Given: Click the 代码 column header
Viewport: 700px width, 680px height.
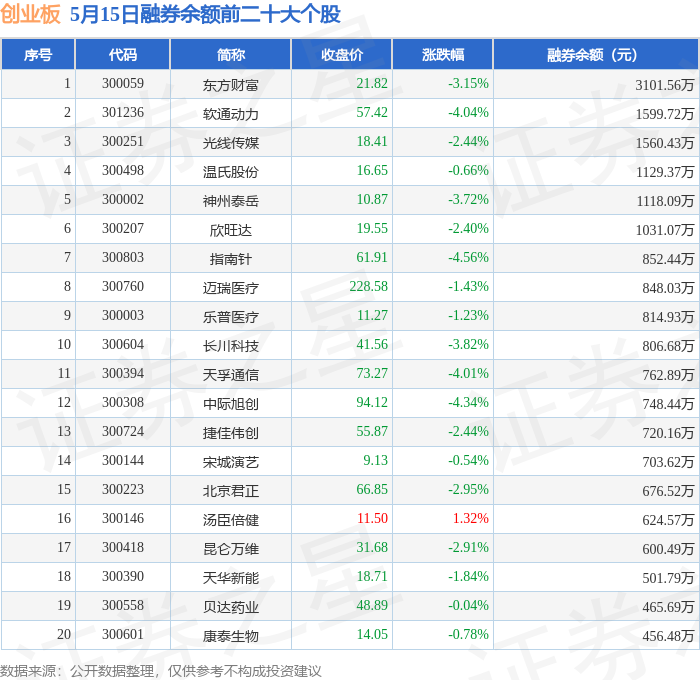Looking at the screenshot, I should pyautogui.click(x=123, y=54).
